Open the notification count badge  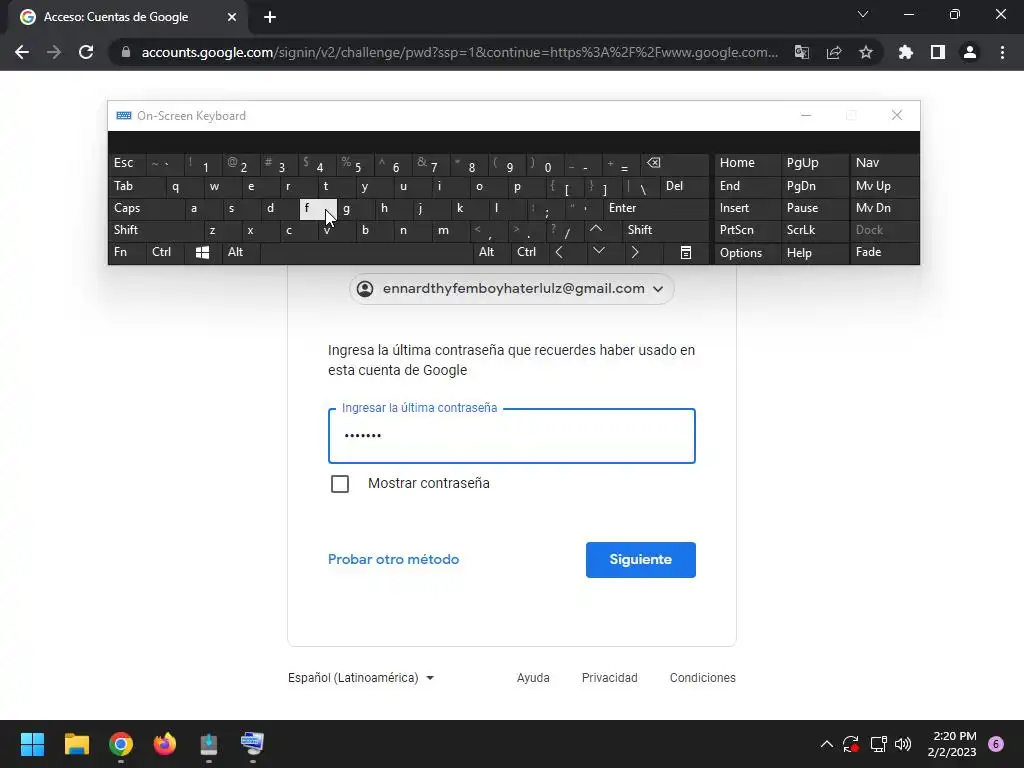pos(996,744)
